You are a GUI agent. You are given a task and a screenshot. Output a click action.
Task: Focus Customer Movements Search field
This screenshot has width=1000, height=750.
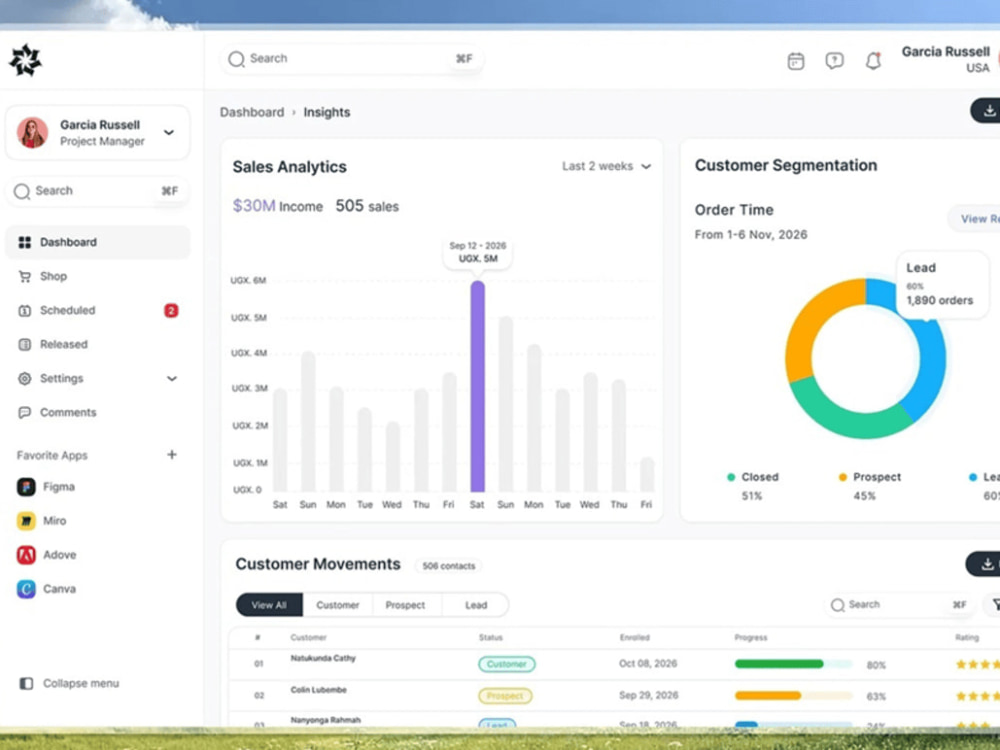(x=901, y=605)
